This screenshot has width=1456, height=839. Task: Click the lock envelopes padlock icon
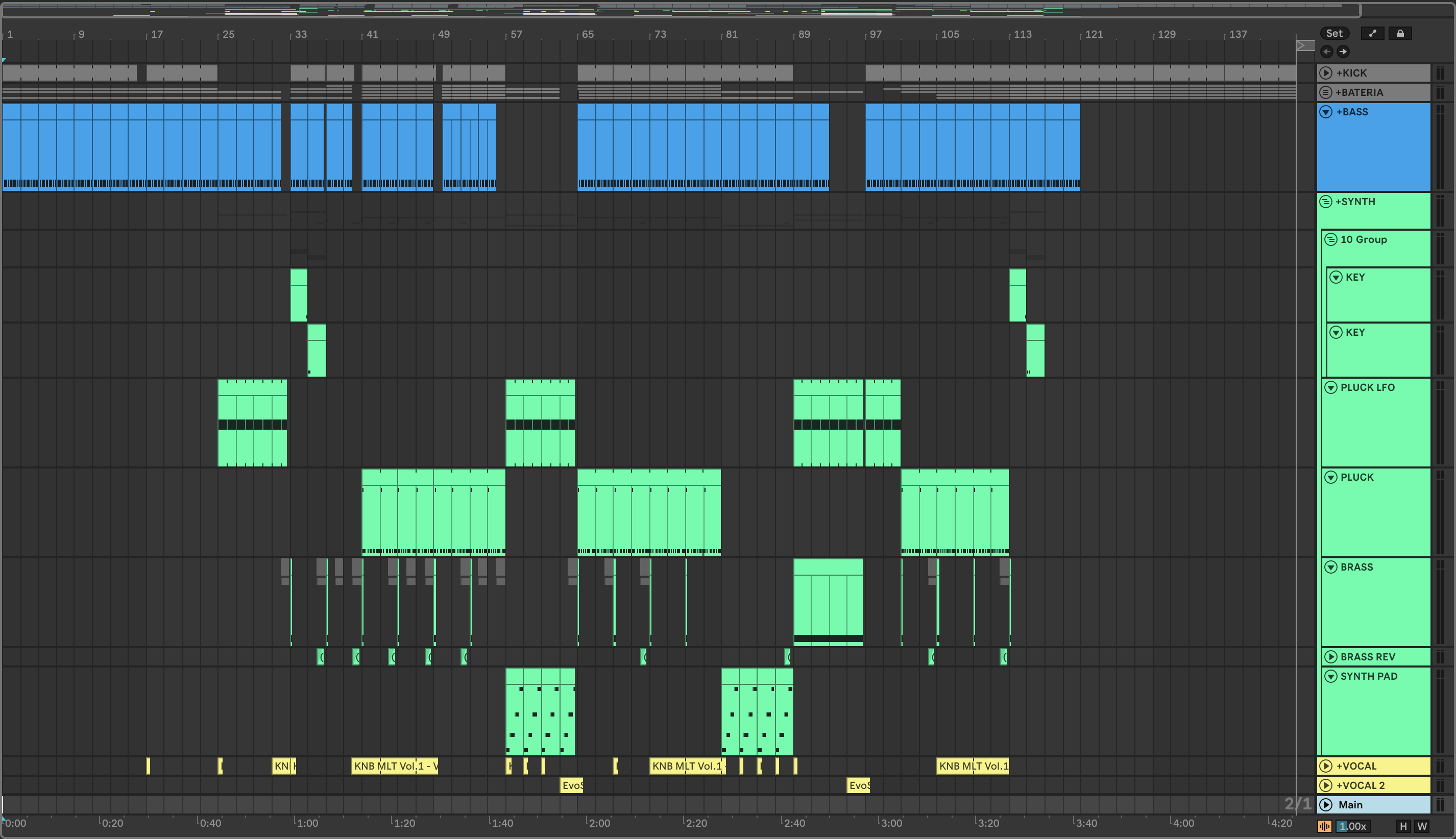(x=1400, y=33)
